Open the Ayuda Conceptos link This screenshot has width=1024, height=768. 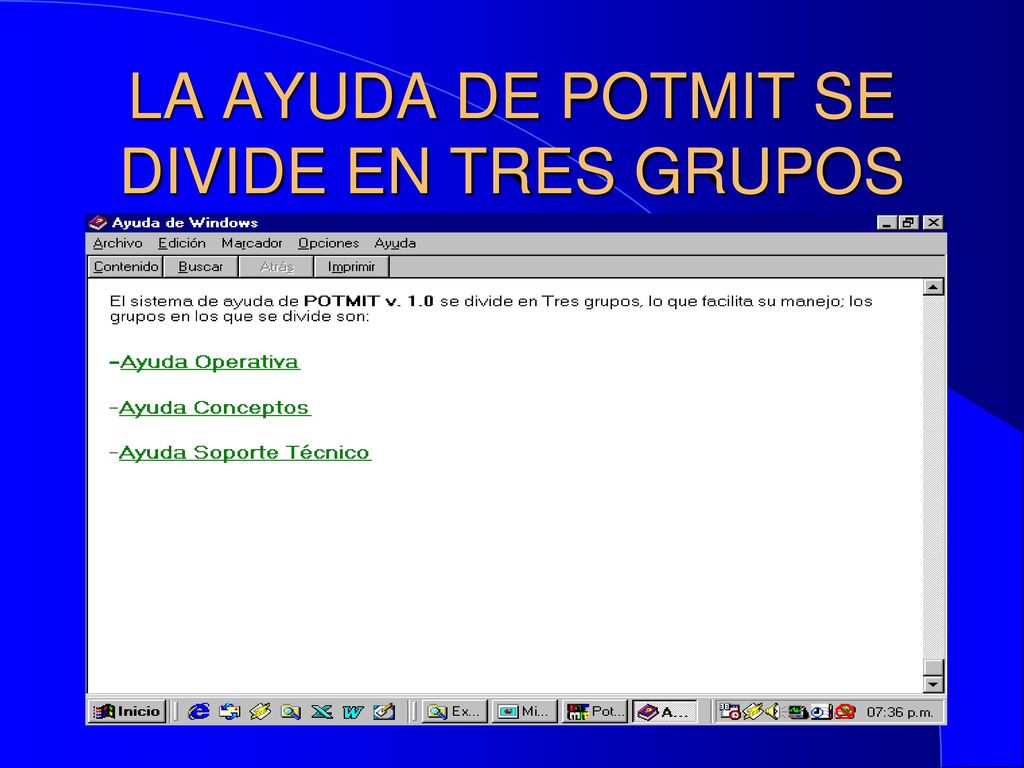point(215,408)
